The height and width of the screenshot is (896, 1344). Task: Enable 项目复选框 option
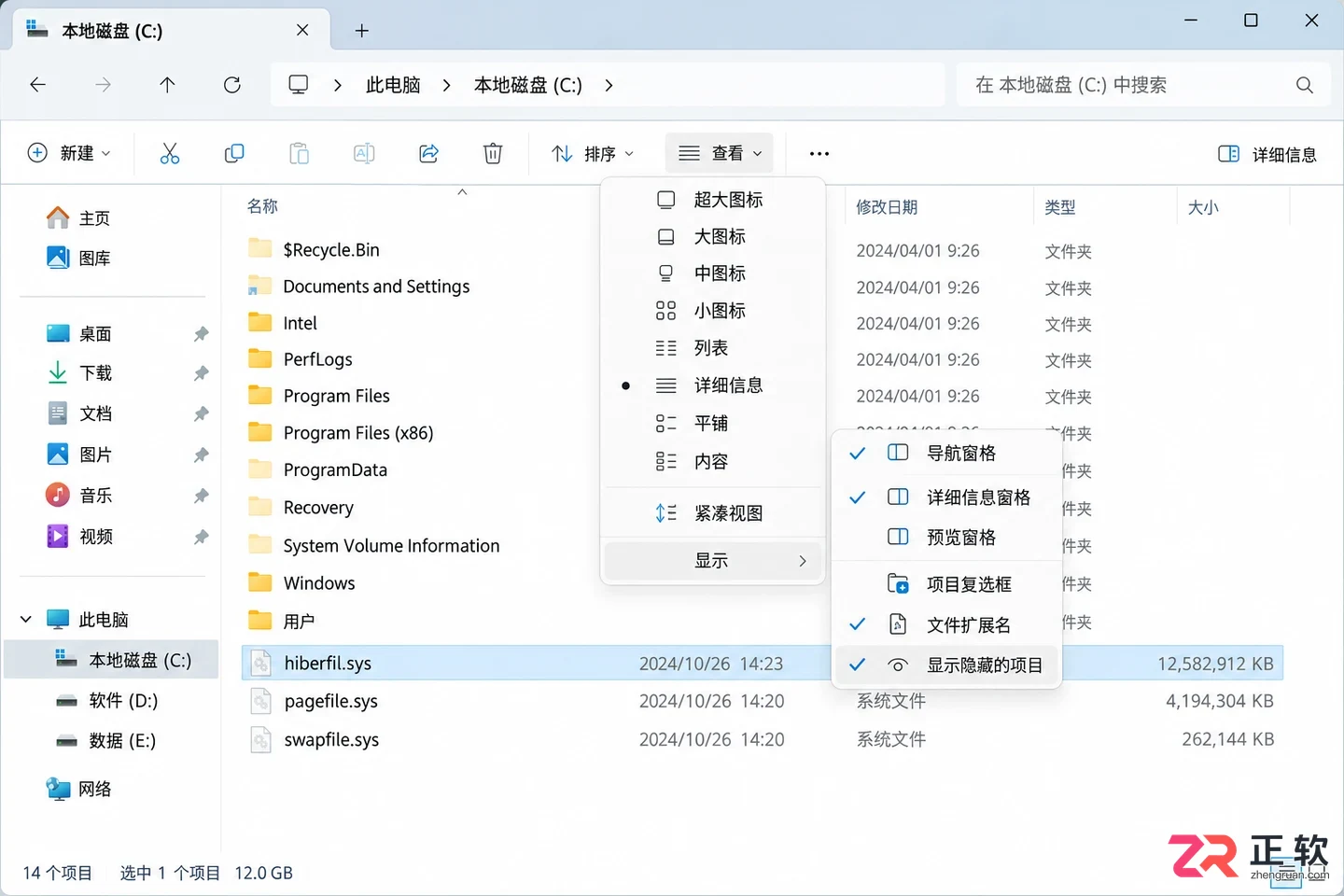tap(946, 584)
